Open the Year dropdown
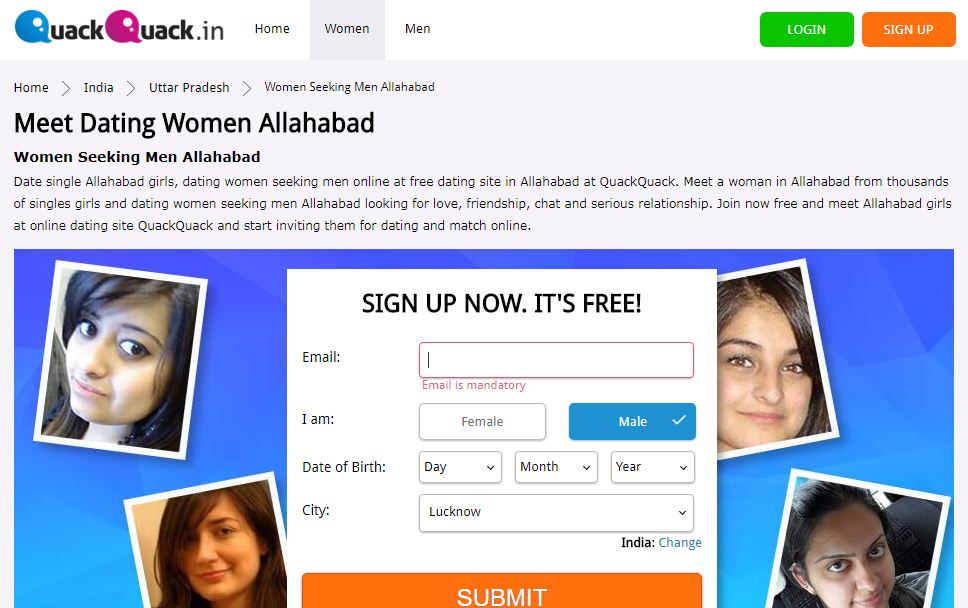Viewport: 968px width, 608px height. pyautogui.click(x=653, y=467)
